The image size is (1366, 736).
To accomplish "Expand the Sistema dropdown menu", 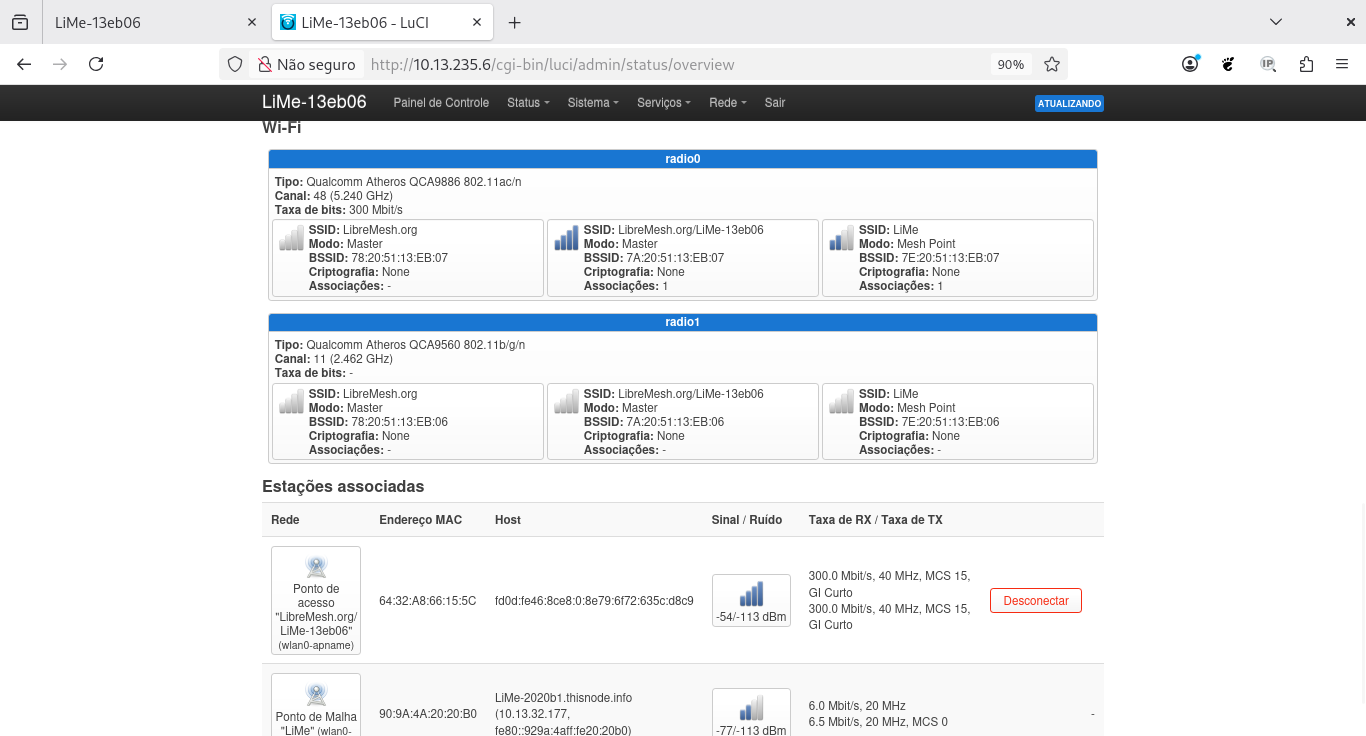I will click(593, 103).
